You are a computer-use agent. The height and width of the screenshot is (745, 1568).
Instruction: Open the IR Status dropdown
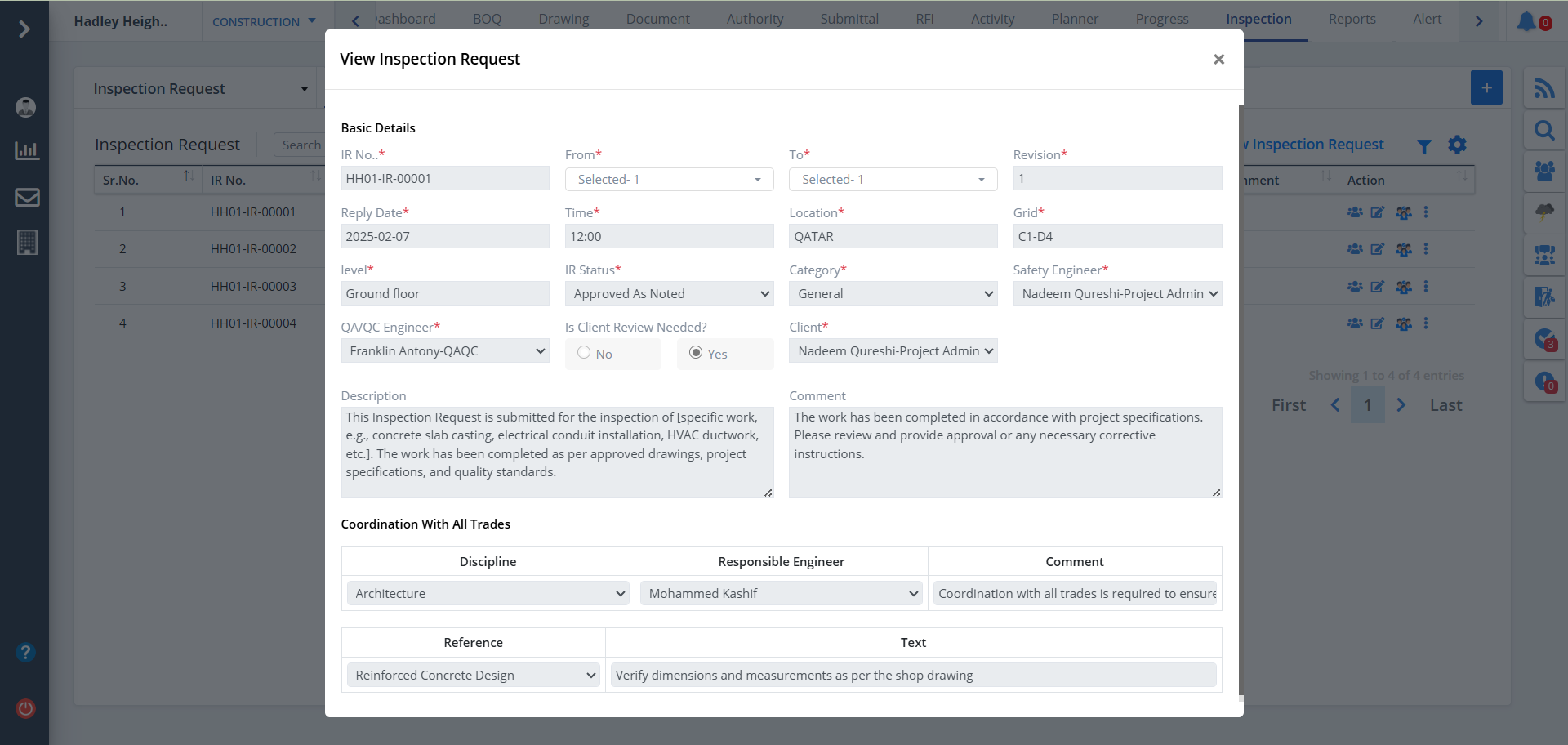(x=669, y=294)
